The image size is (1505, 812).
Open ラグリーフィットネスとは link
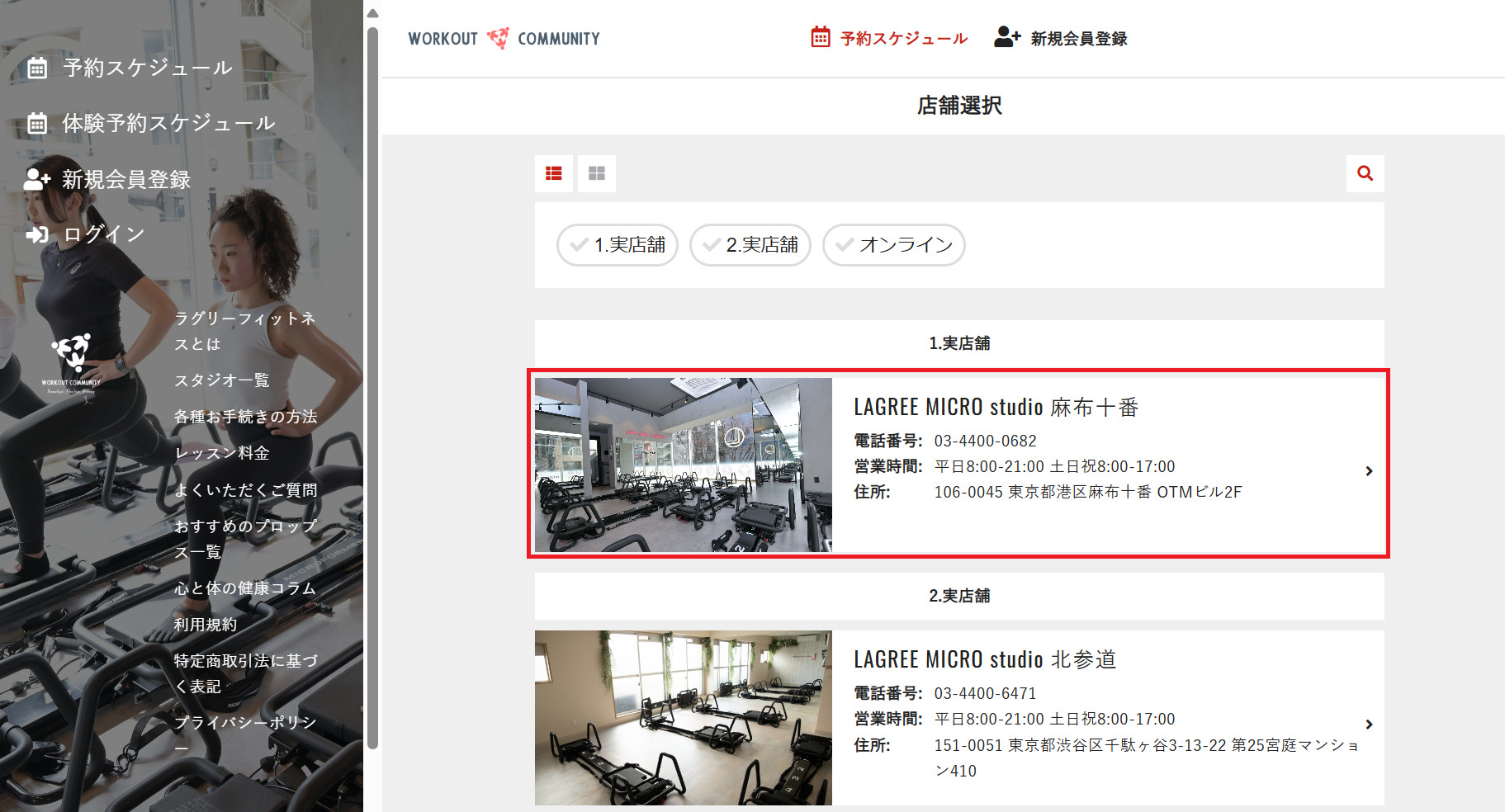click(245, 331)
